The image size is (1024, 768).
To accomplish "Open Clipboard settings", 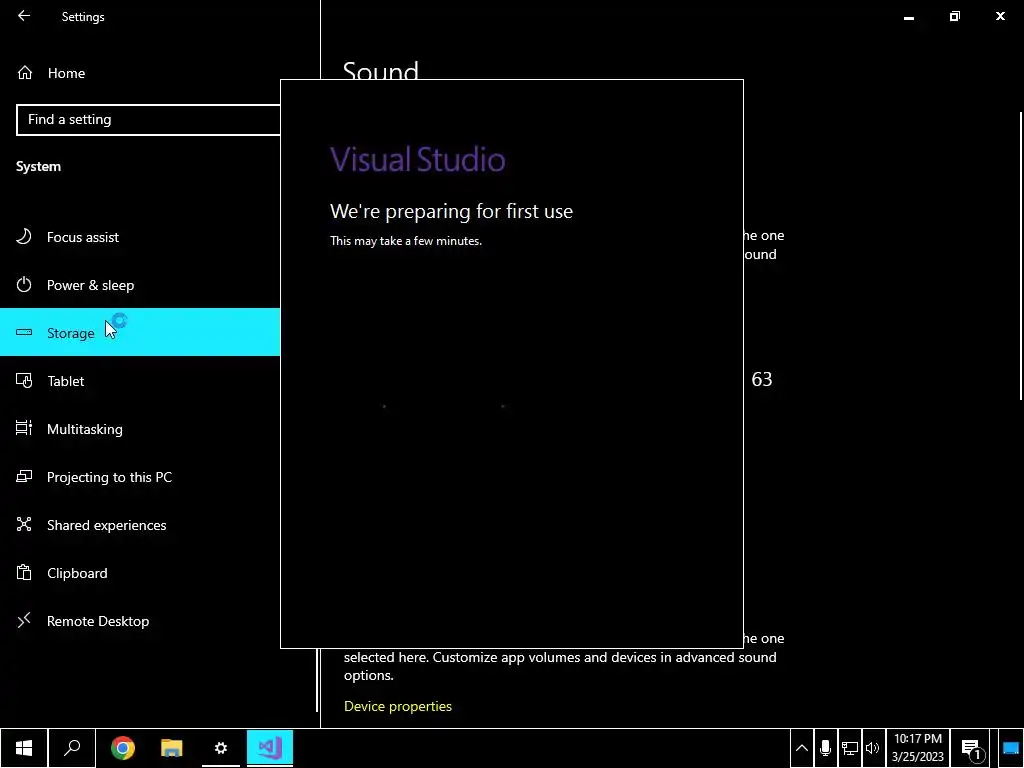I will point(140,573).
